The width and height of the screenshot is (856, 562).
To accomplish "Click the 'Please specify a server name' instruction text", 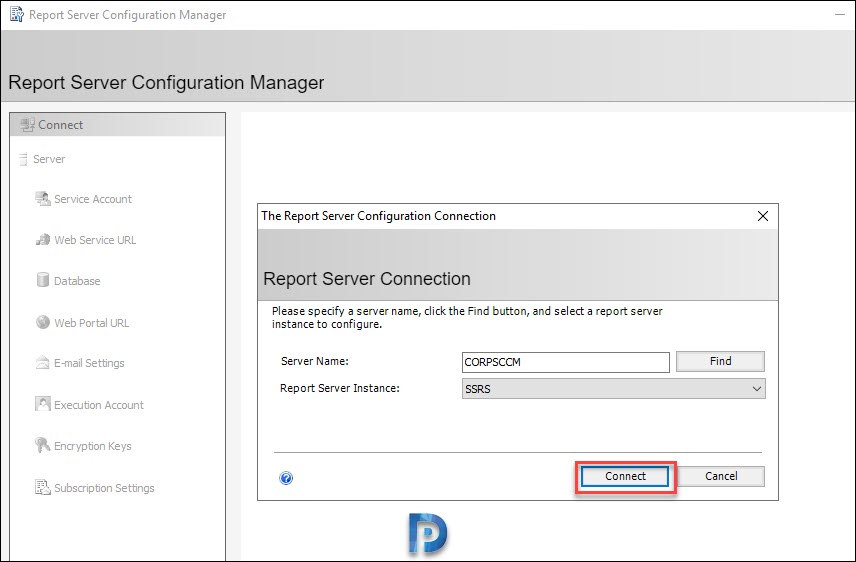I will 467,317.
